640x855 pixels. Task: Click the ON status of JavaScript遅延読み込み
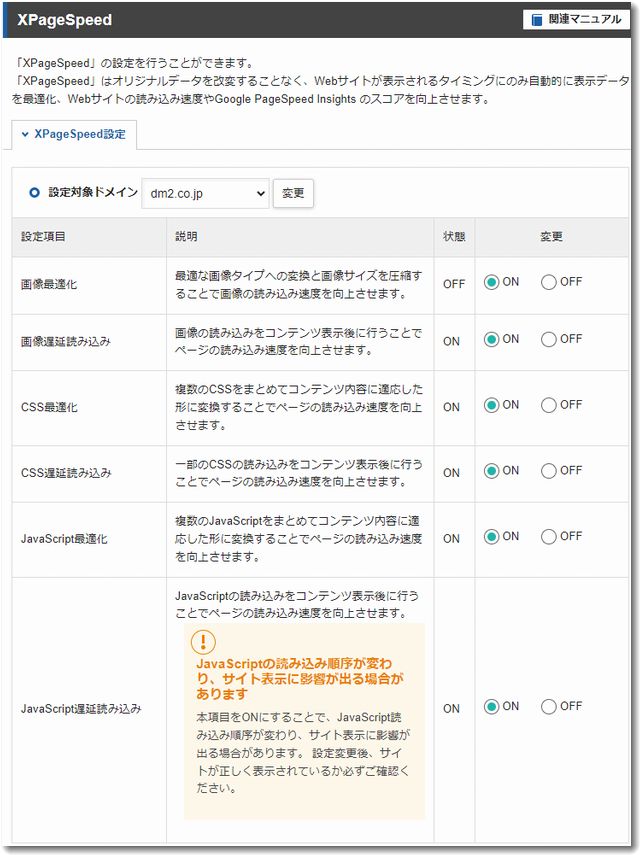tap(451, 709)
